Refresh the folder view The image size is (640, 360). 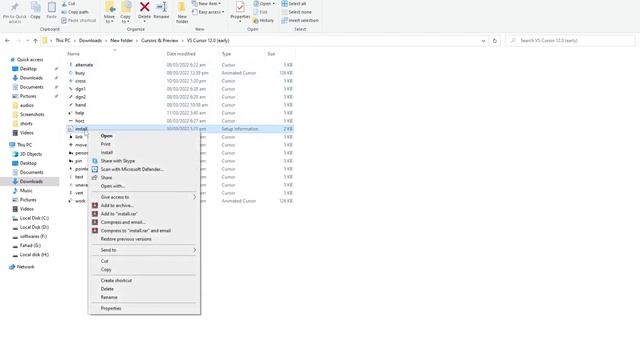coord(495,41)
